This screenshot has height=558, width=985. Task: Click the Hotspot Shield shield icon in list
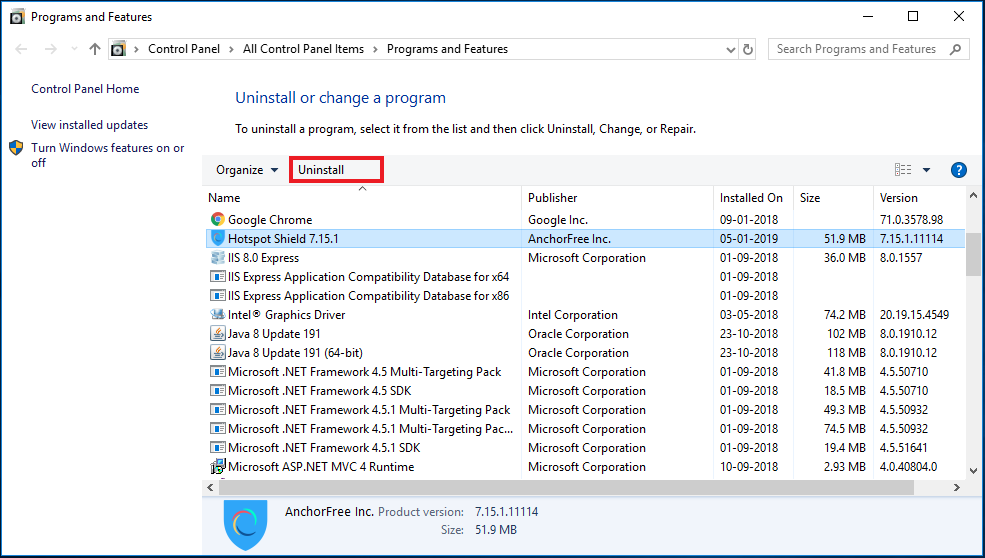point(217,238)
